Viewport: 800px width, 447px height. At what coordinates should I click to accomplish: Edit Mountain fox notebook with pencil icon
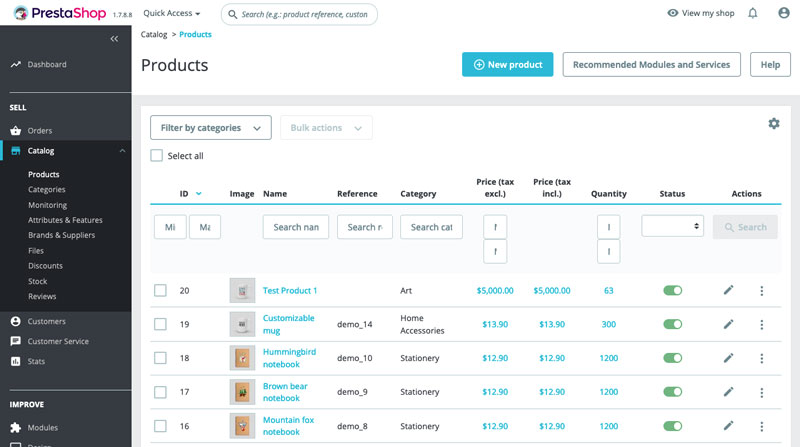point(729,426)
